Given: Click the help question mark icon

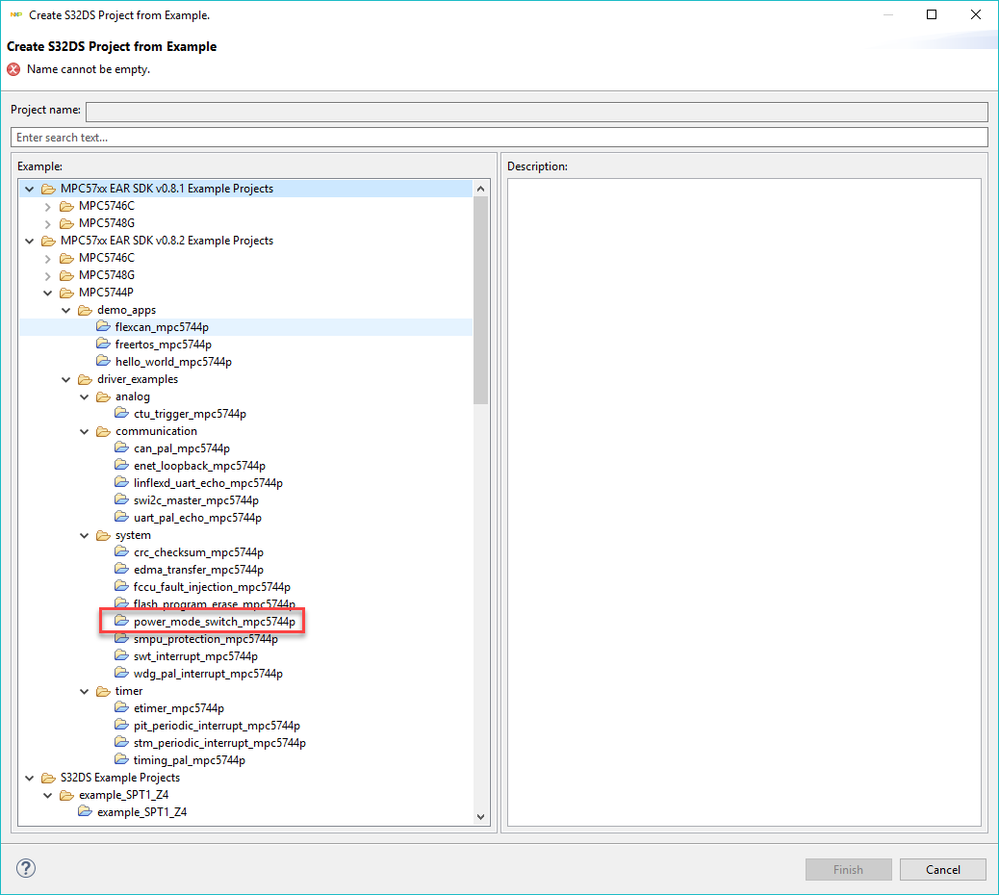Looking at the screenshot, I should click(26, 868).
